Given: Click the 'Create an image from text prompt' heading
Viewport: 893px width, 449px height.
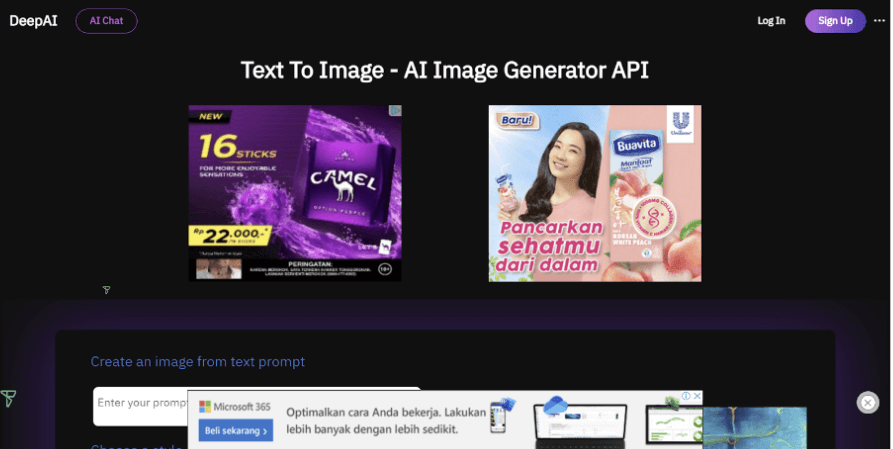Looking at the screenshot, I should tap(198, 361).
